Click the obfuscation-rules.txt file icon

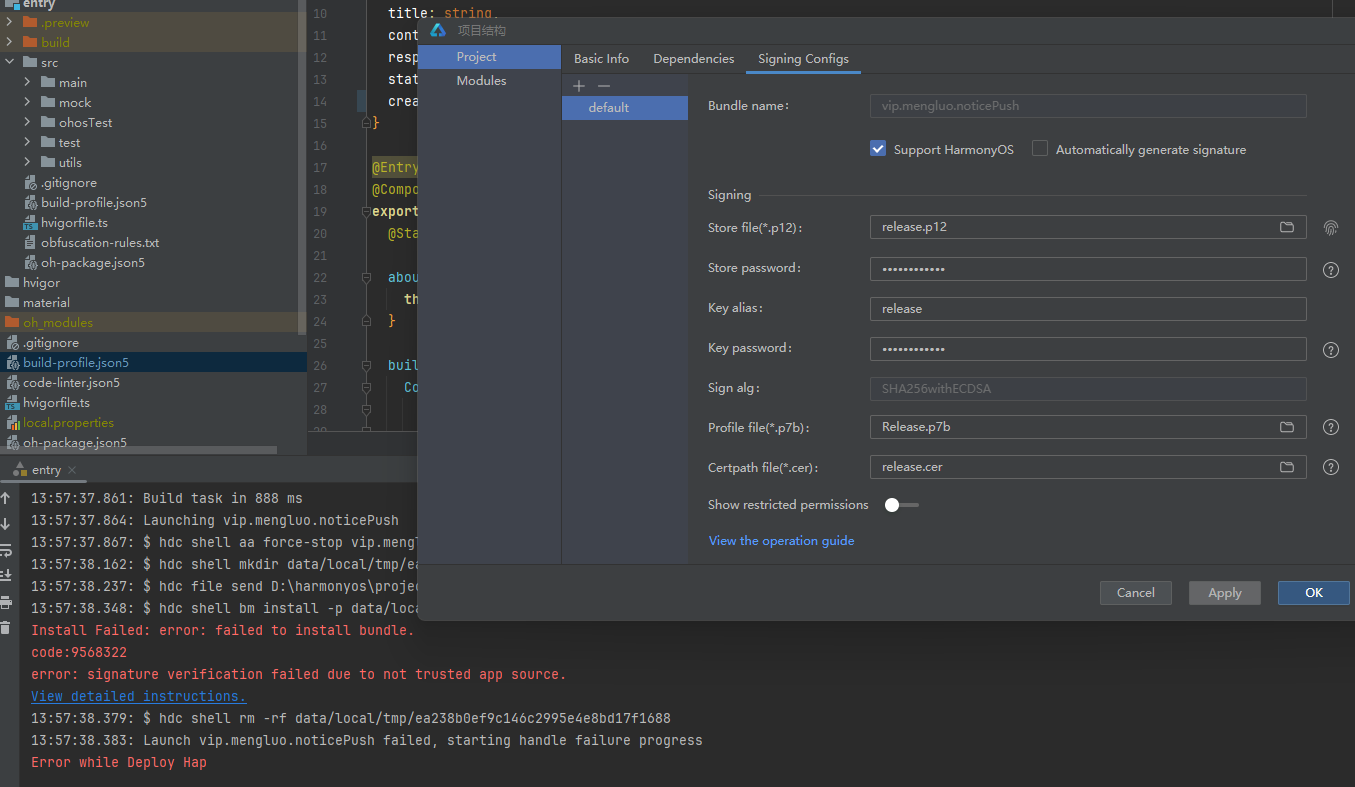(30, 242)
